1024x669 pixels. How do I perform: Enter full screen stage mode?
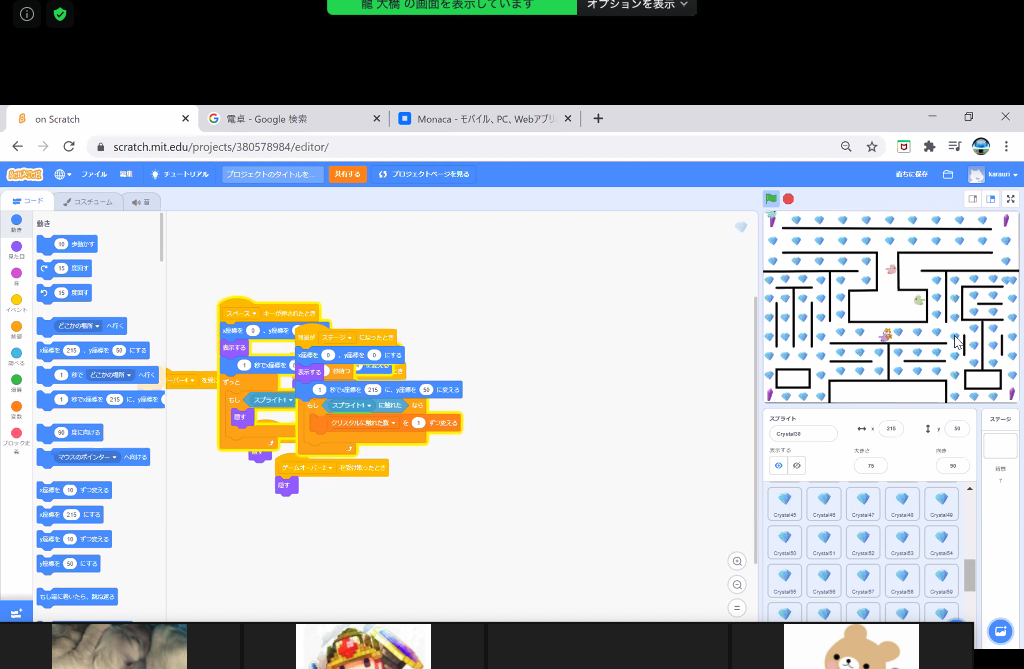point(1010,199)
